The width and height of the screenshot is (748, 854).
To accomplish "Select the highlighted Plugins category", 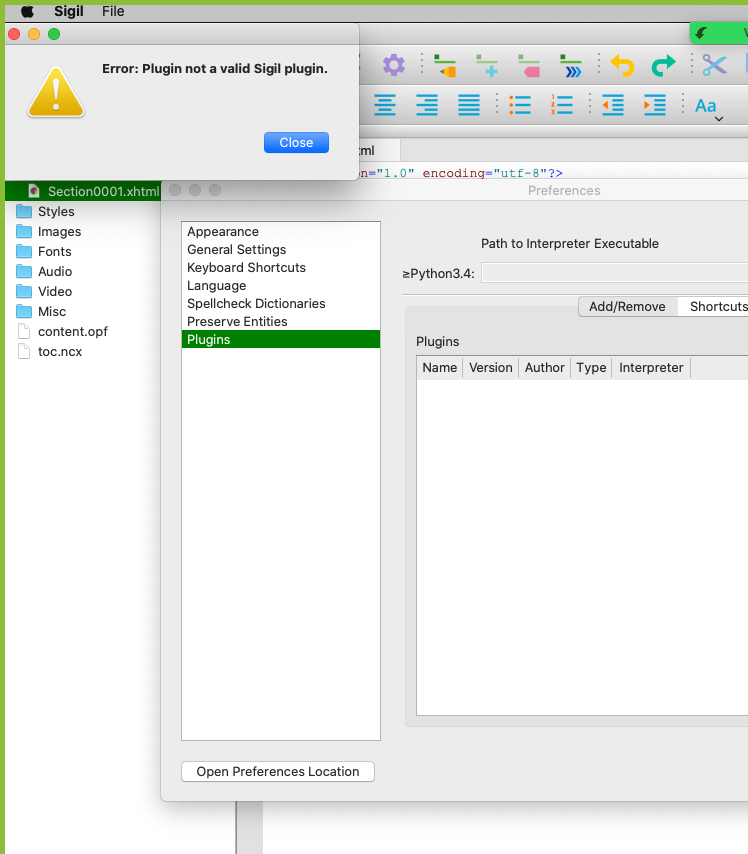I will pyautogui.click(x=281, y=339).
